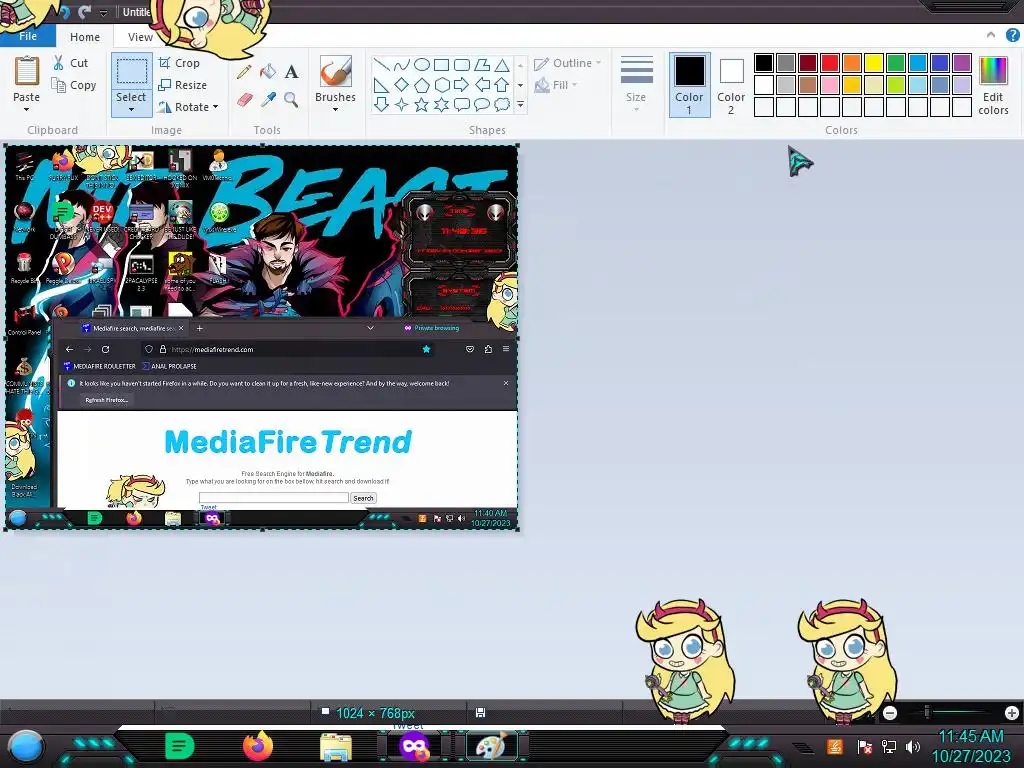Switch to the View tab
Image resolution: width=1024 pixels, height=768 pixels.
click(x=140, y=37)
